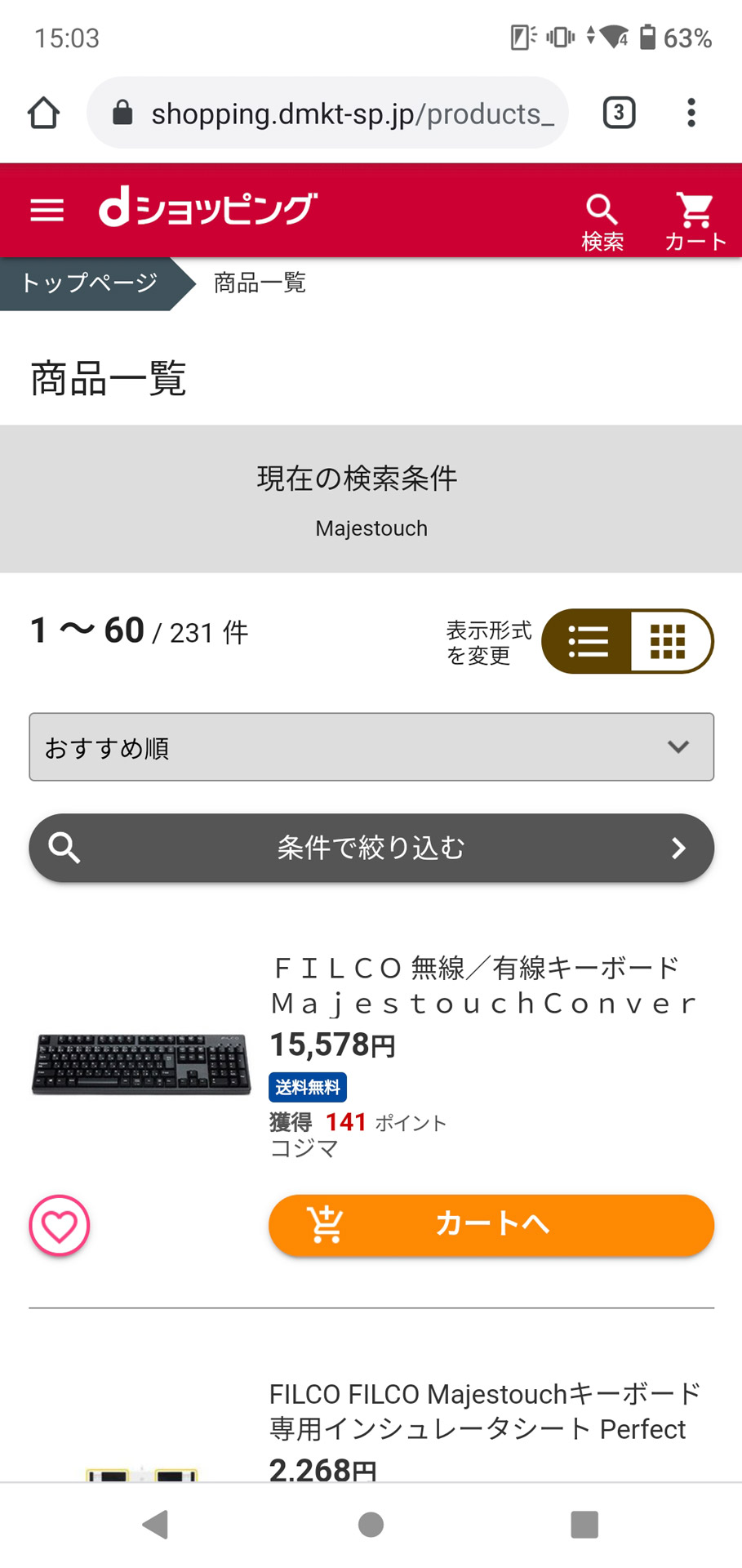This screenshot has height=1568, width=742.
Task: Open the FILCO 無線/有線キーボード product title
Action: (x=483, y=985)
